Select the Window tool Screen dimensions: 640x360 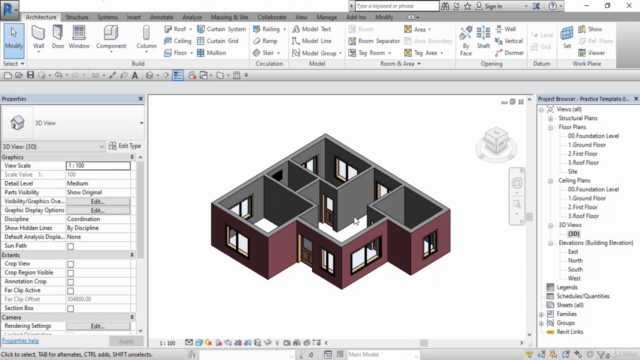79,38
